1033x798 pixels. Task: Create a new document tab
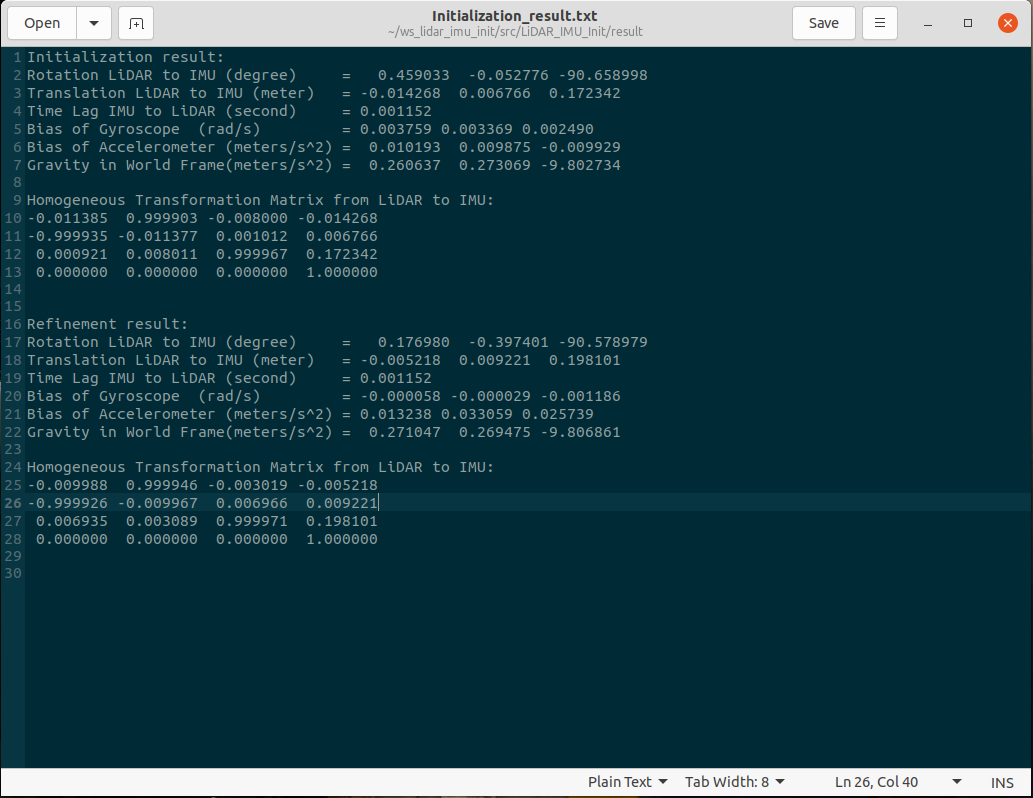click(136, 23)
